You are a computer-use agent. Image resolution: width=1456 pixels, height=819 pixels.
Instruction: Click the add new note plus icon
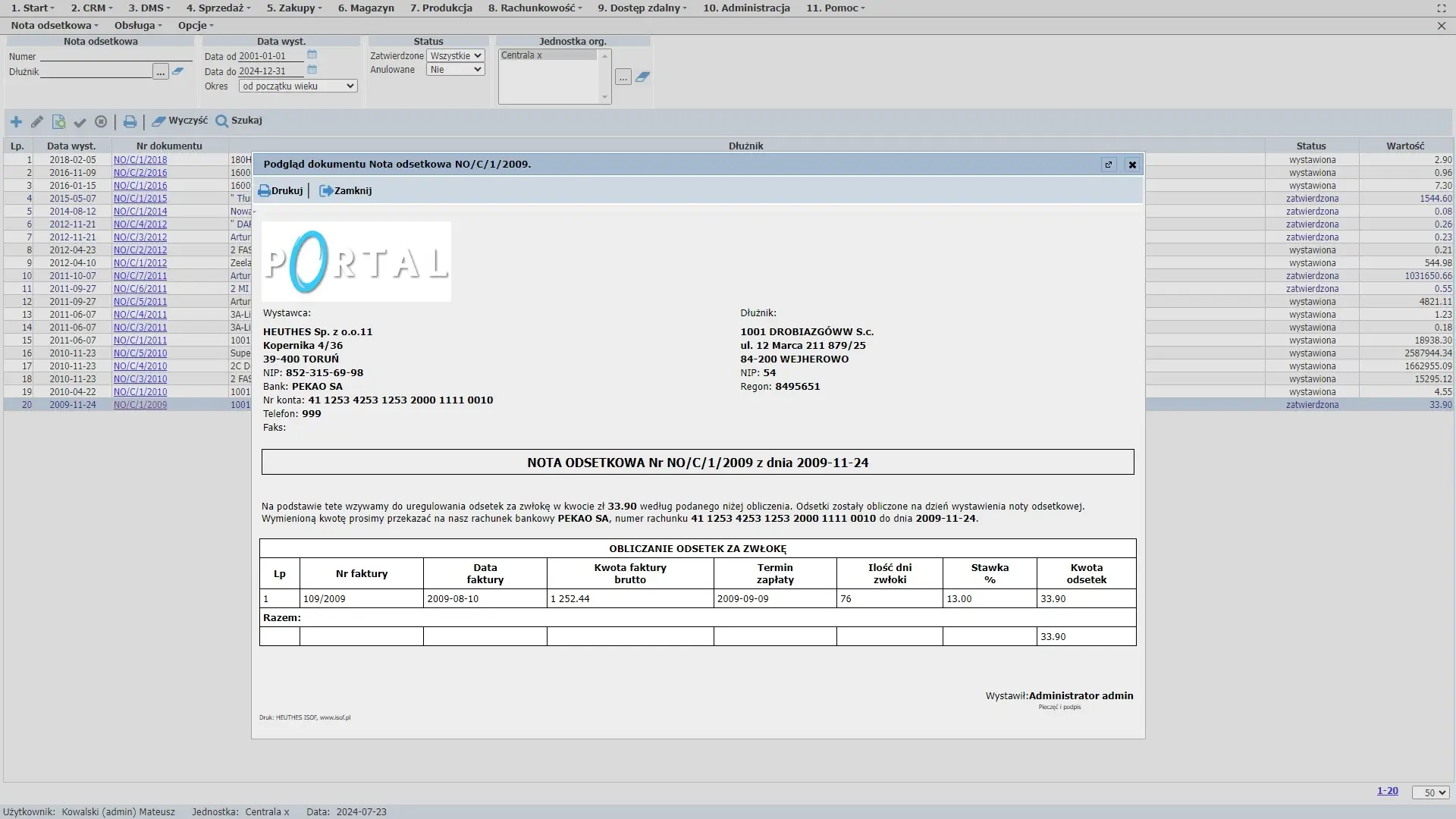point(16,121)
